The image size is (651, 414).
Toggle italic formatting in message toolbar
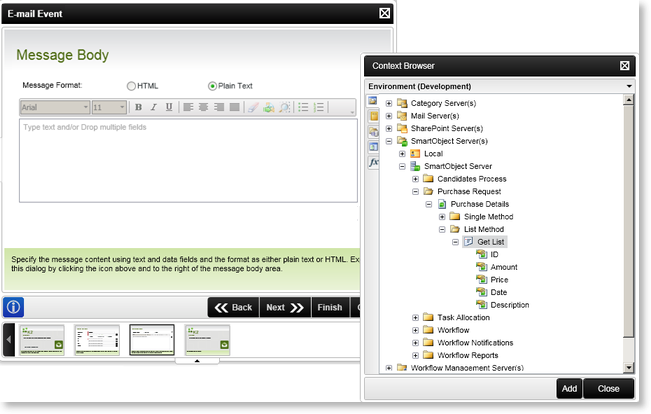(x=154, y=107)
